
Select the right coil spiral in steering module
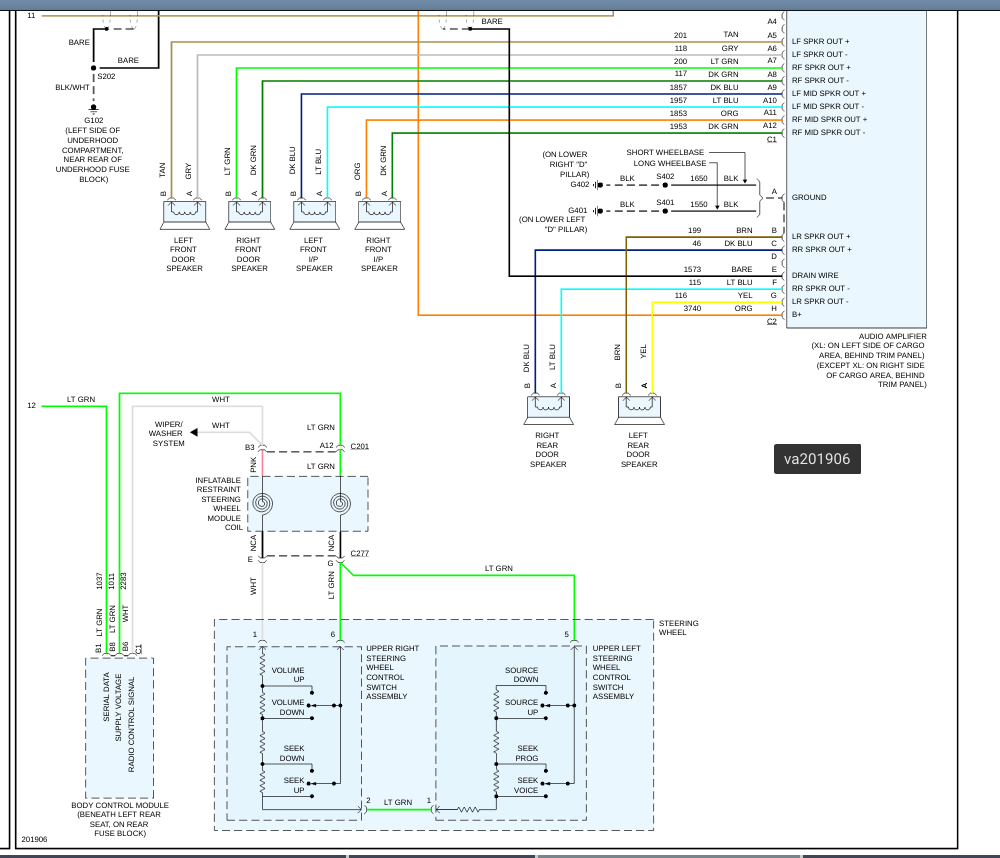click(x=341, y=503)
